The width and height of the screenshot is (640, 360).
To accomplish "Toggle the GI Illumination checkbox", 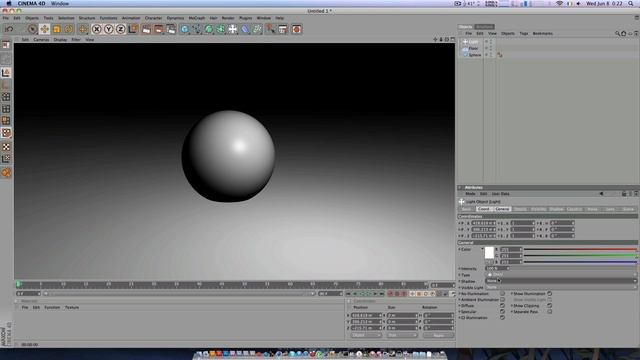I will point(502,318).
